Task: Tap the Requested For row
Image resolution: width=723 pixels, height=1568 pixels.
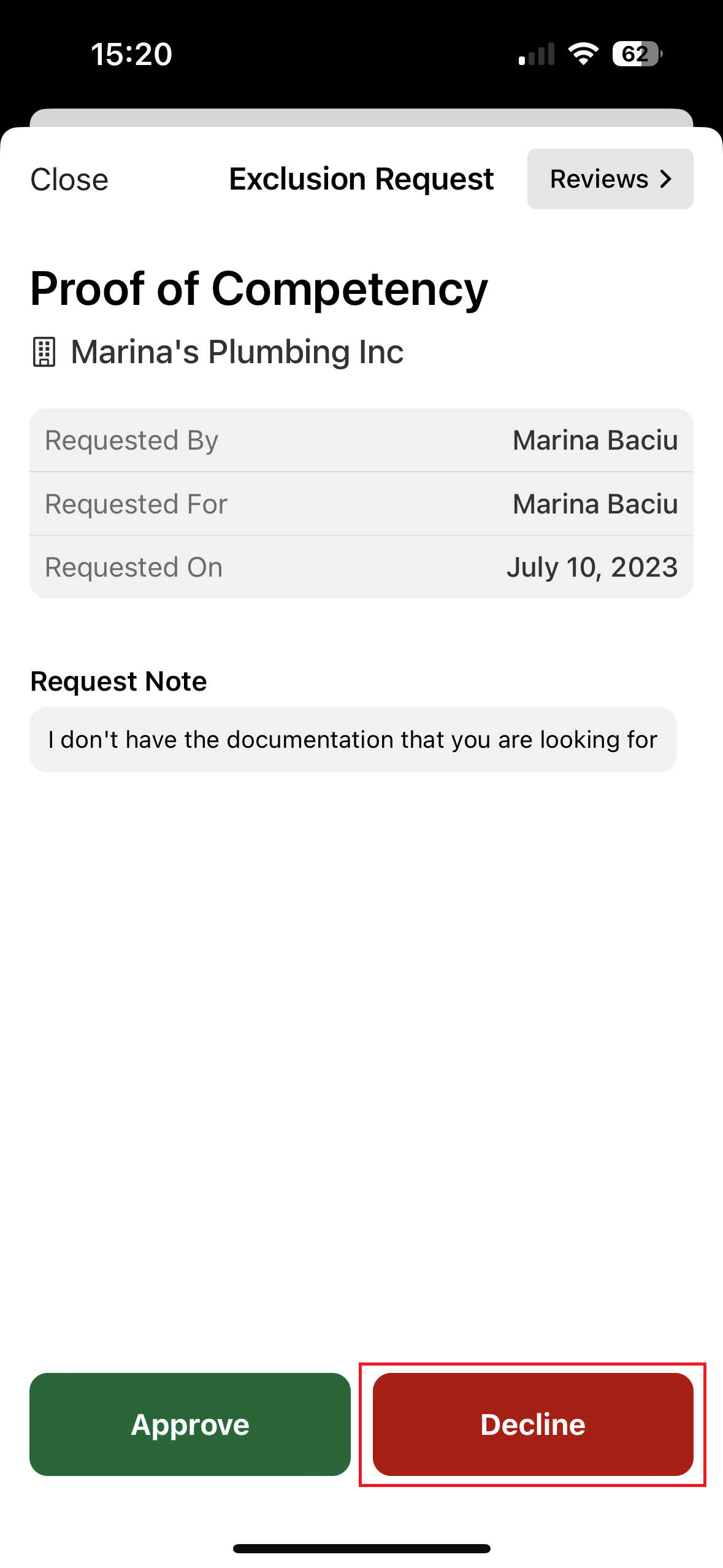Action: pyautogui.click(x=361, y=504)
